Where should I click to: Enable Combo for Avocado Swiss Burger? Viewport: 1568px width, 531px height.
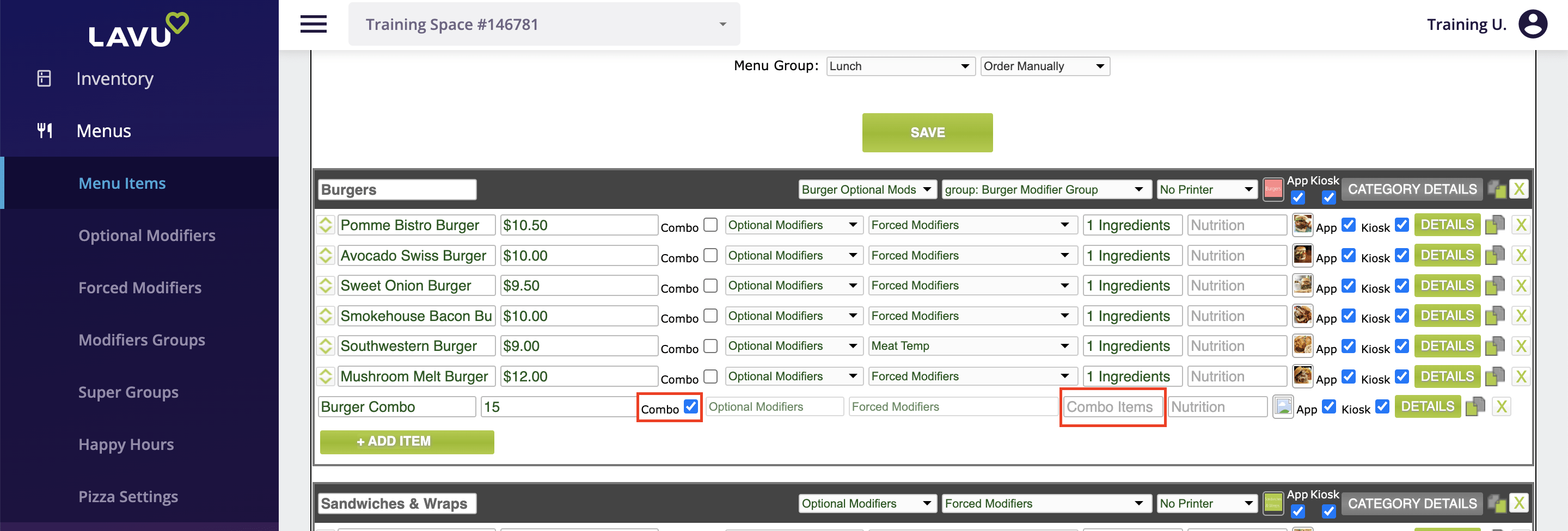pos(710,256)
